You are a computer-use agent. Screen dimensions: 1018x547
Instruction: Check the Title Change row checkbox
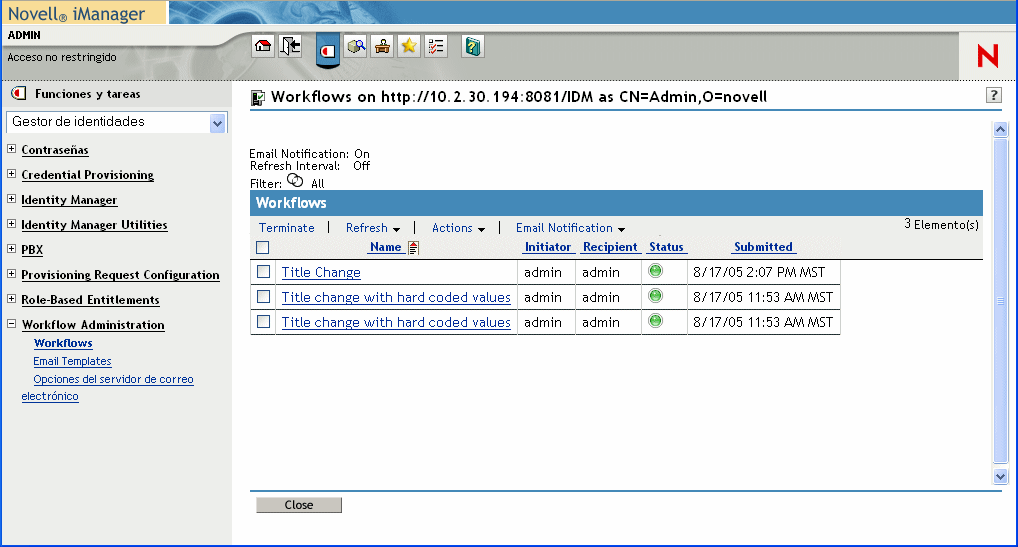pos(263,271)
